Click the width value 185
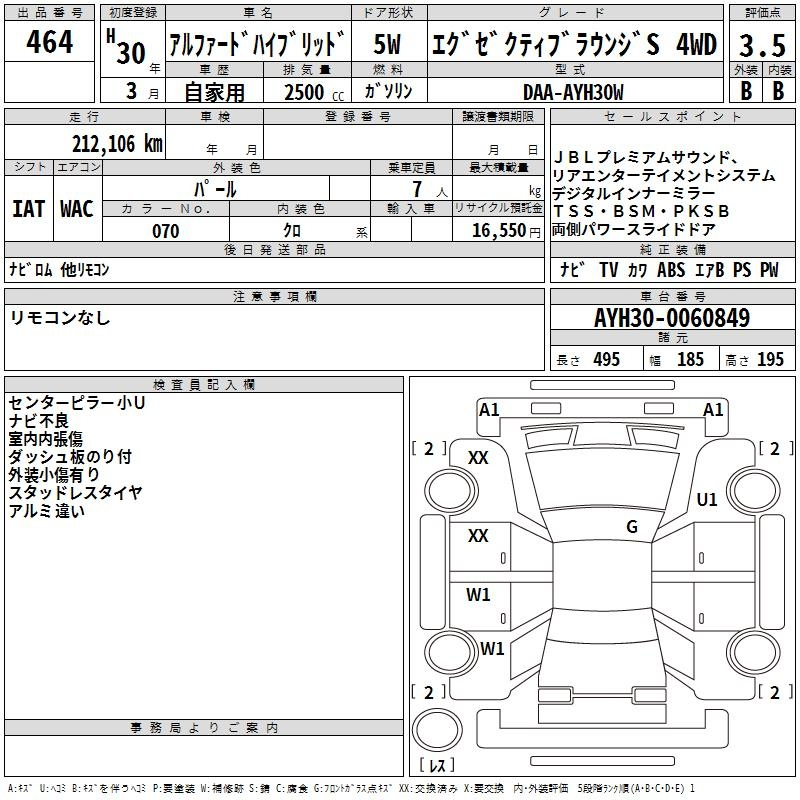Image resolution: width=800 pixels, height=800 pixels. 690,359
